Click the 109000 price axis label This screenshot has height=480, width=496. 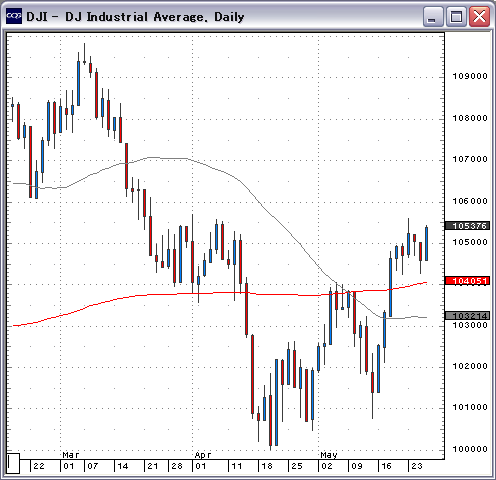(470, 76)
